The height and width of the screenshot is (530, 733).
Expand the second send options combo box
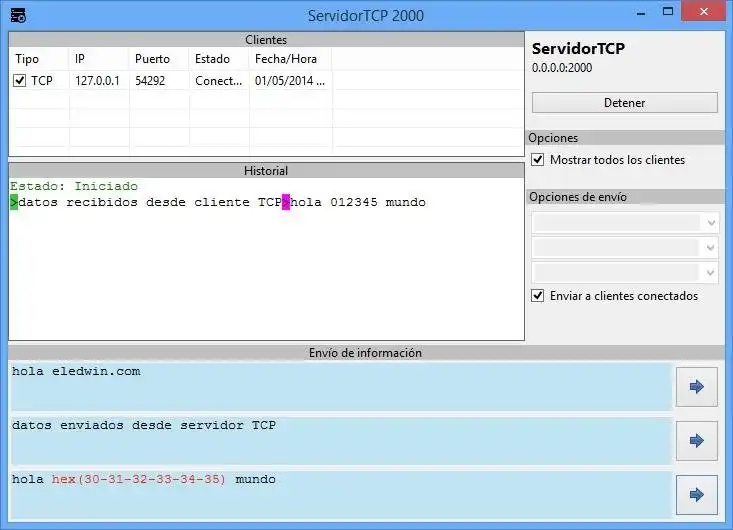(x=625, y=247)
